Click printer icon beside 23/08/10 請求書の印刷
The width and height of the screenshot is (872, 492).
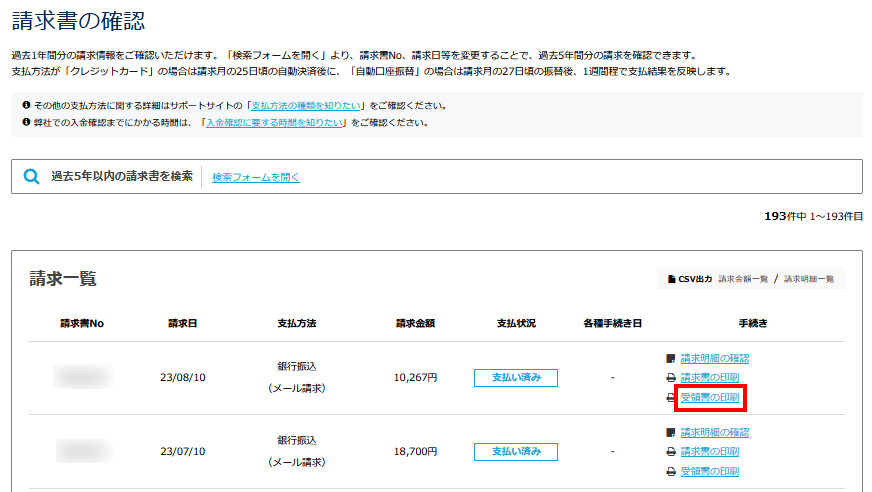(671, 378)
